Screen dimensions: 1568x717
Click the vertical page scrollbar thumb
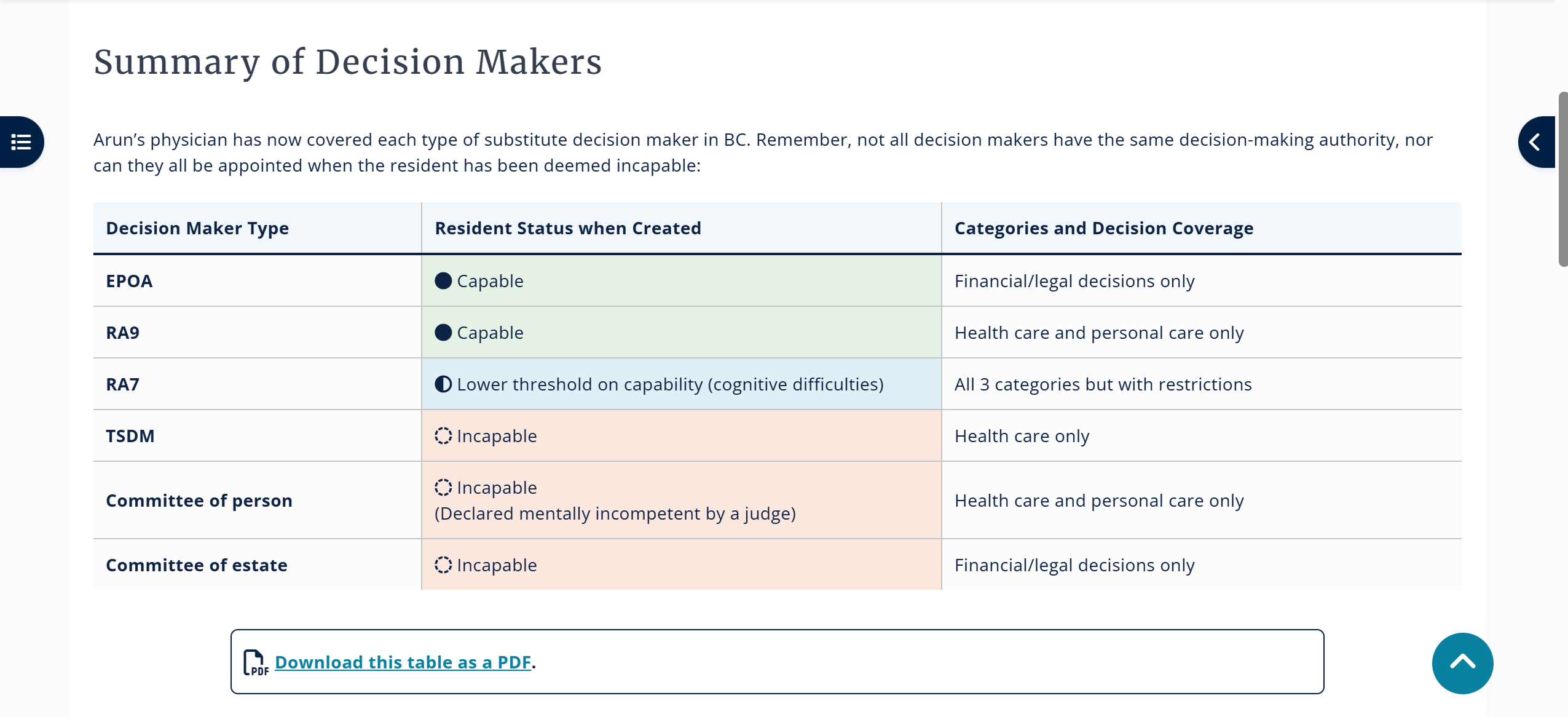tap(1562, 178)
